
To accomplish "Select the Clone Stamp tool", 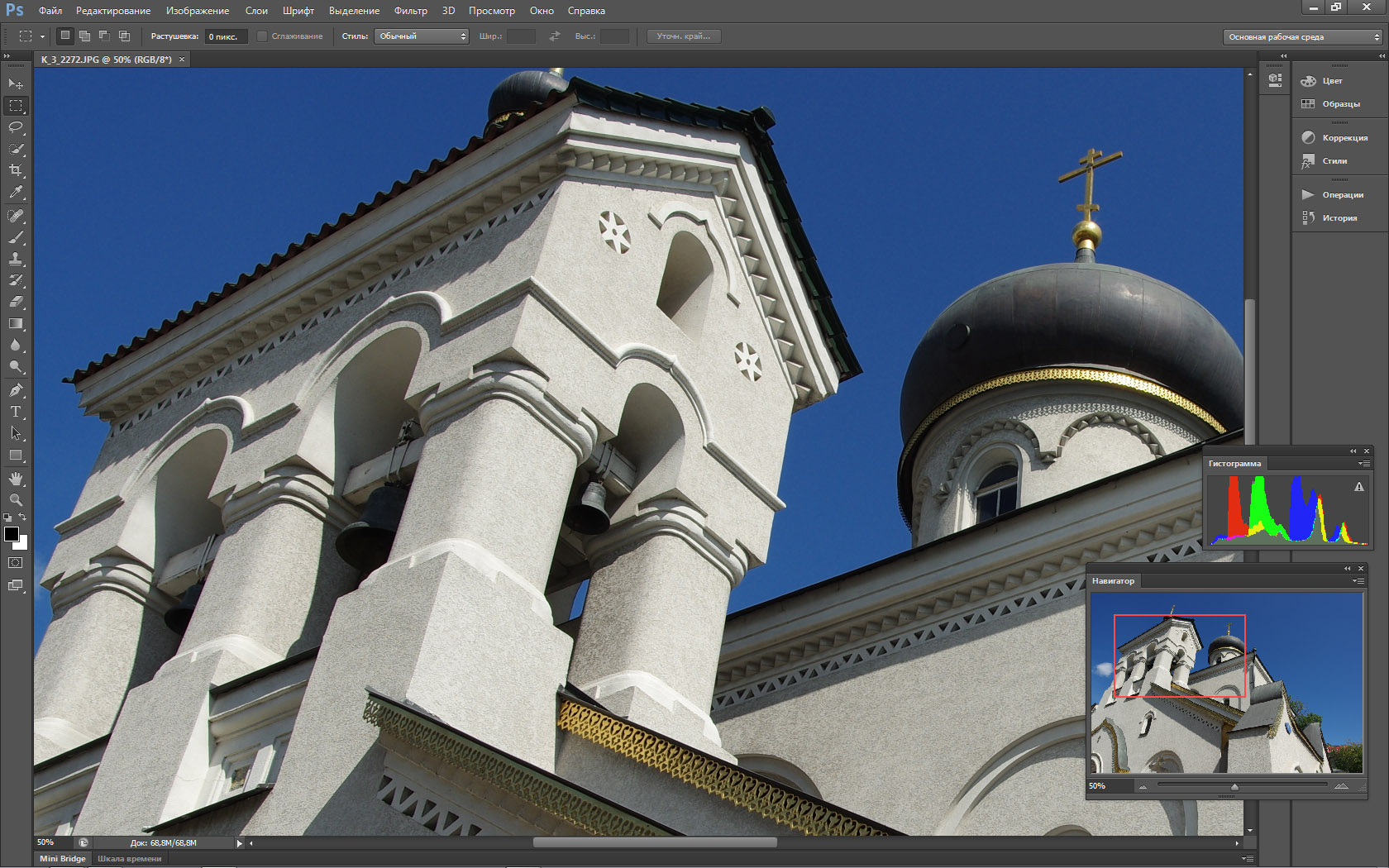I will (16, 259).
